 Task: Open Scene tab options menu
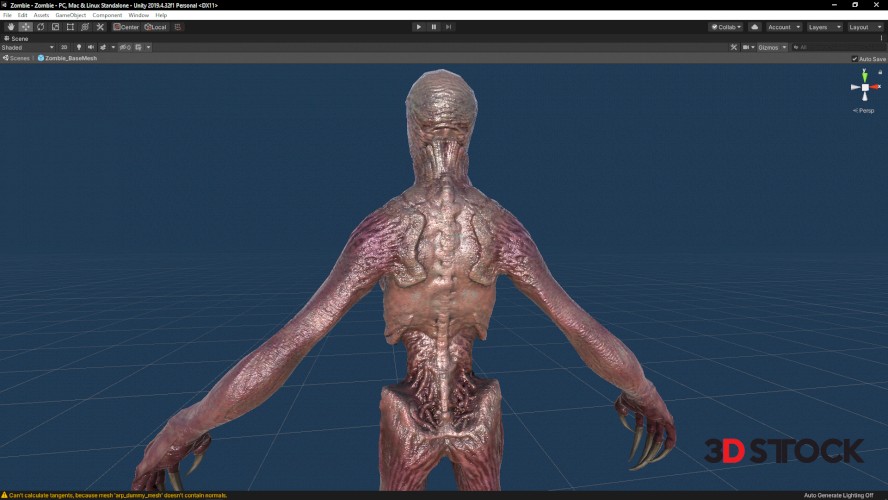tap(881, 39)
